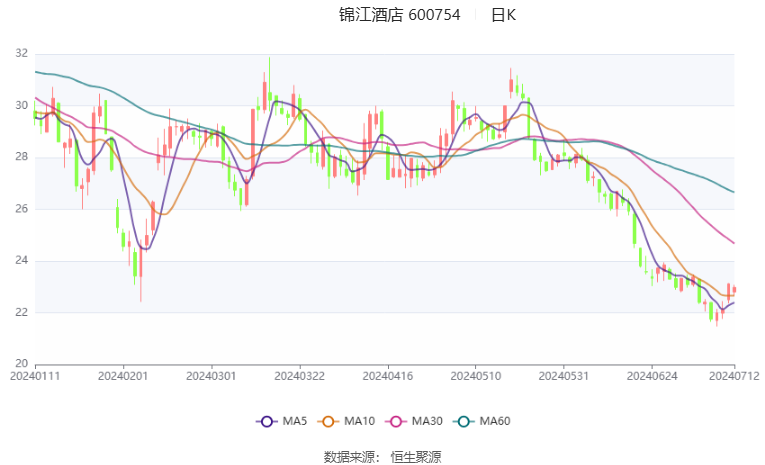Screen dimensions: 765x465
Task: Click the 20240201 date axis label
Action: (123, 376)
